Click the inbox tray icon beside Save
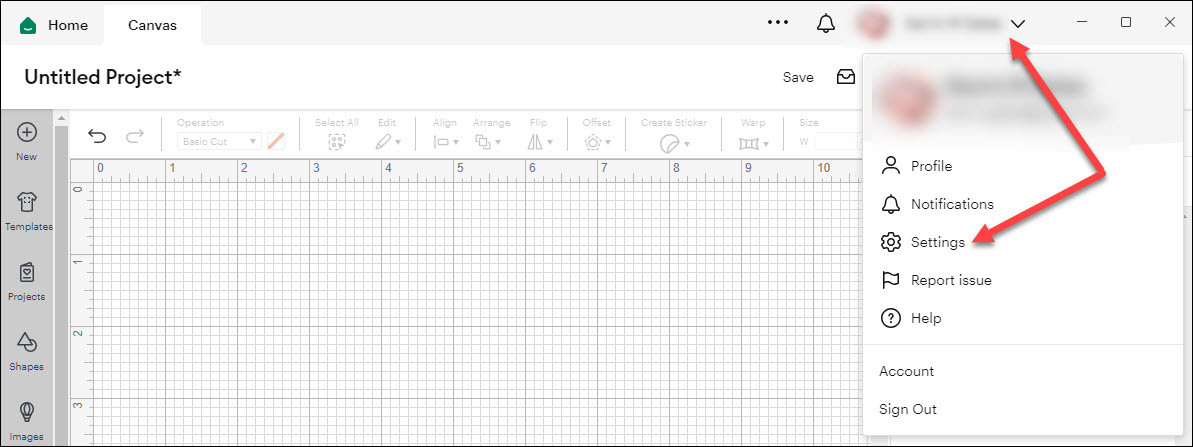This screenshot has height=447, width=1193. point(846,77)
